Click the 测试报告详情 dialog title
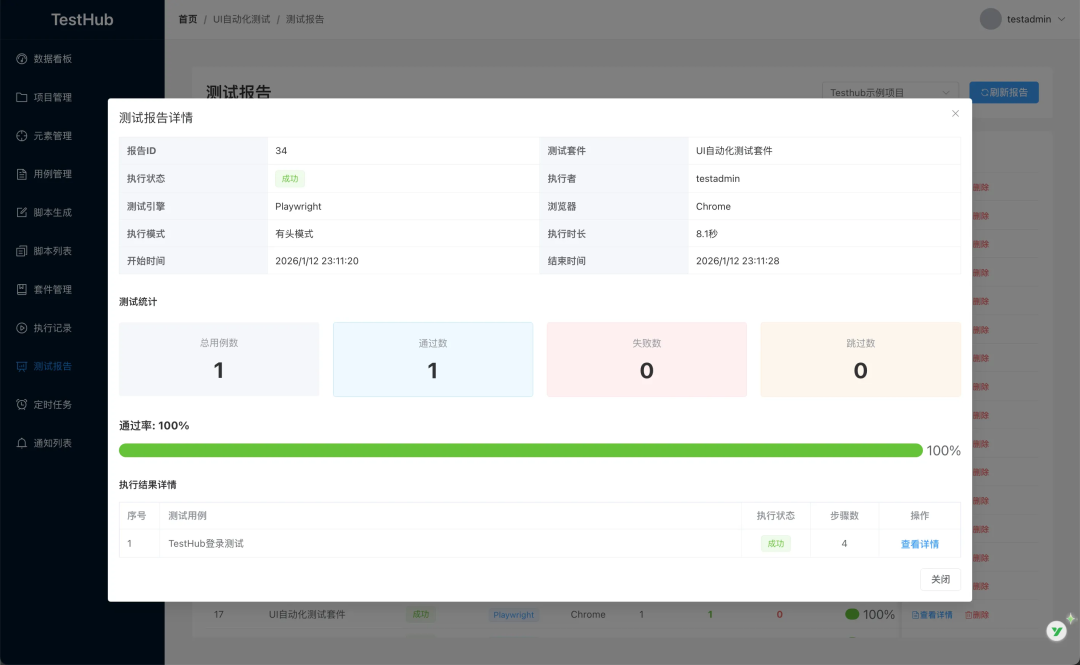Screen dimensions: 1080x665 pos(156,118)
